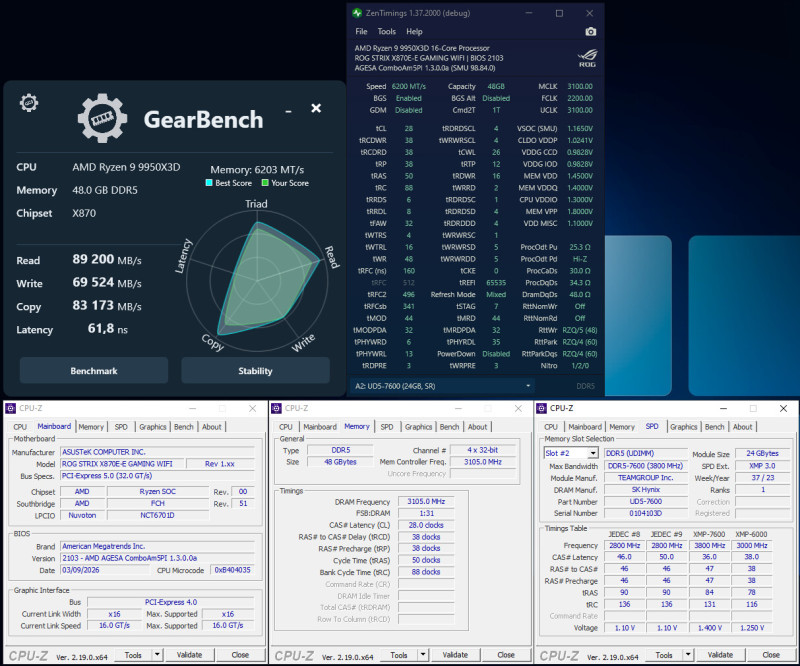This screenshot has height=666, width=800.
Task: Click CPU-Z Mainboard window title icon
Action: [10, 408]
